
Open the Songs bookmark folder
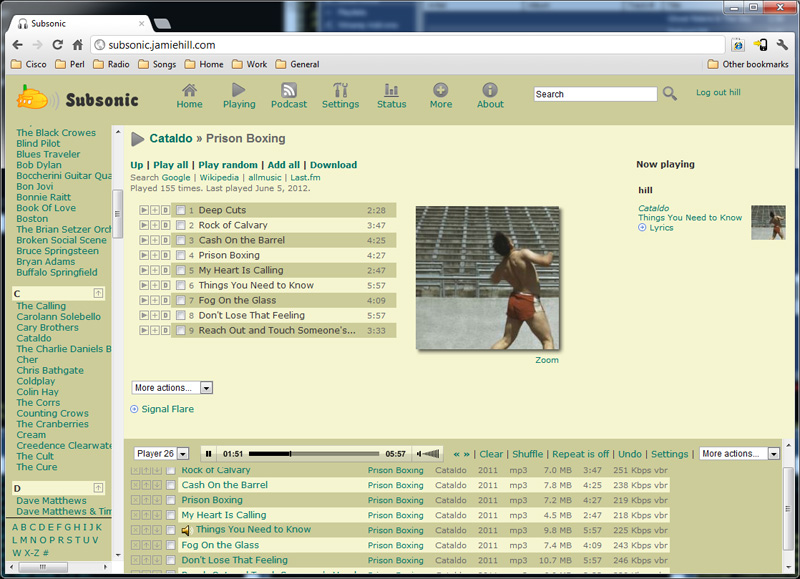click(x=157, y=64)
